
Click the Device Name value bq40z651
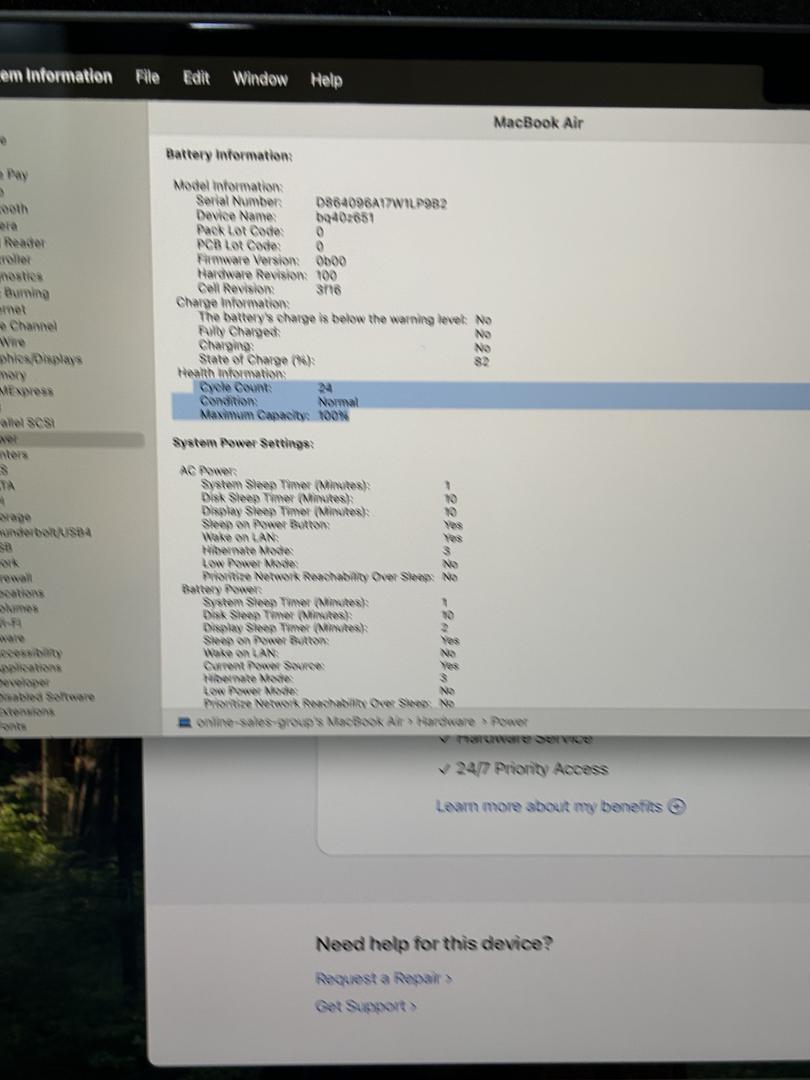pos(345,218)
